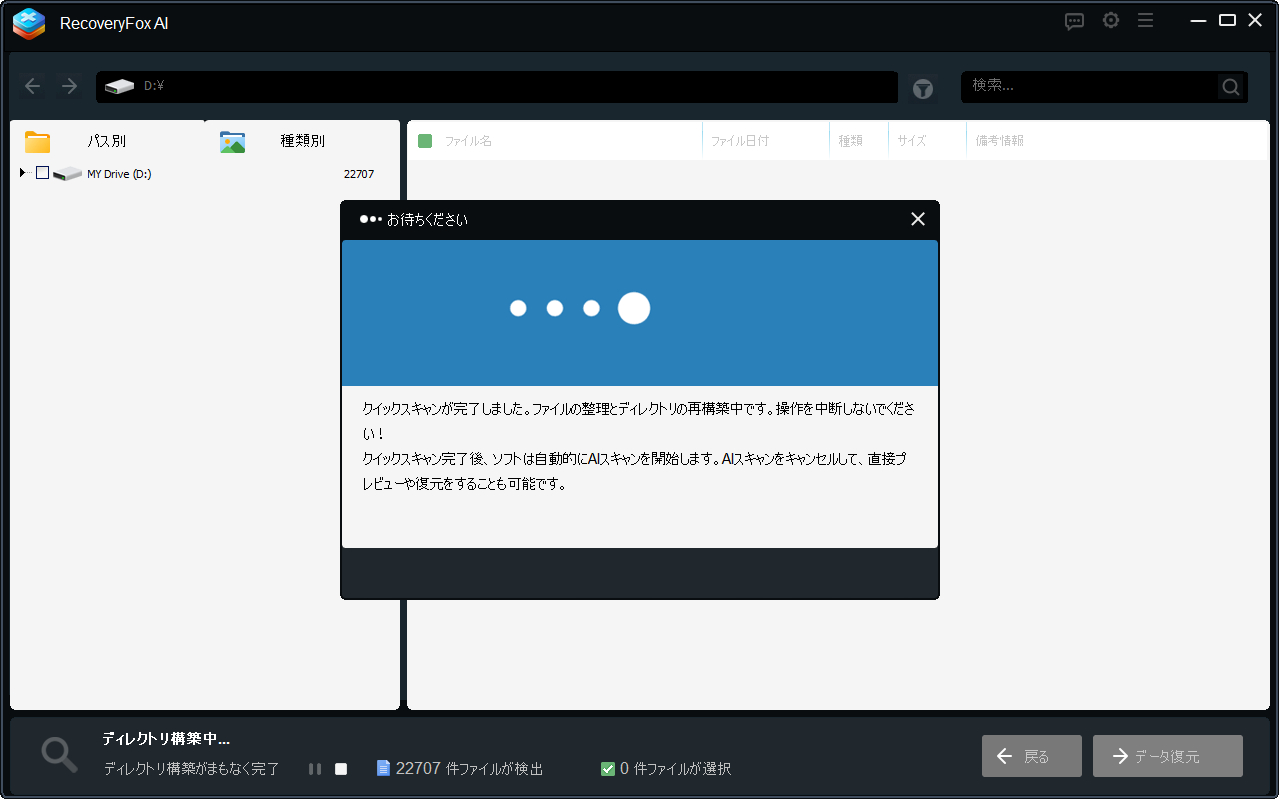The width and height of the screenshot is (1279, 799).
Task: Open the settings gear icon
Action: [1110, 20]
